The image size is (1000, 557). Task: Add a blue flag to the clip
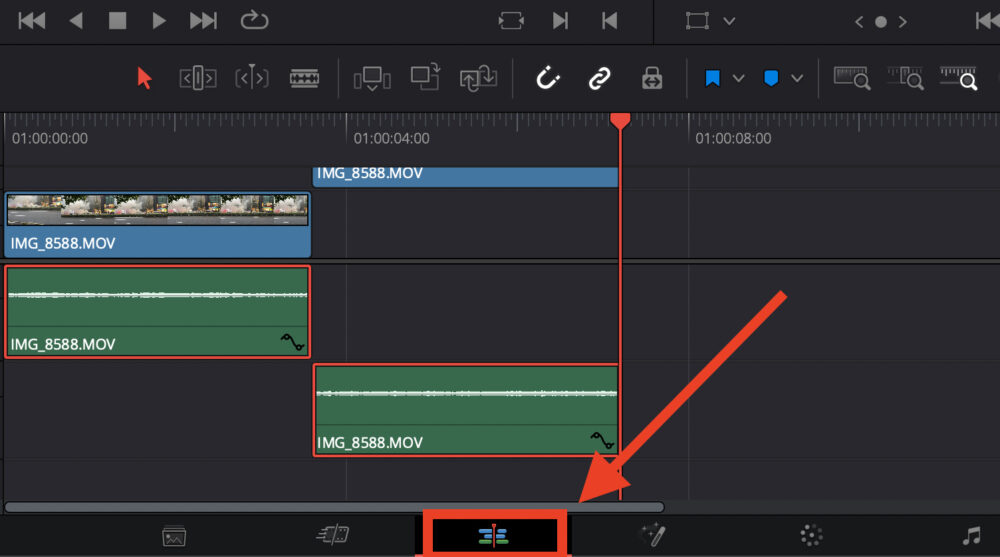[x=712, y=78]
